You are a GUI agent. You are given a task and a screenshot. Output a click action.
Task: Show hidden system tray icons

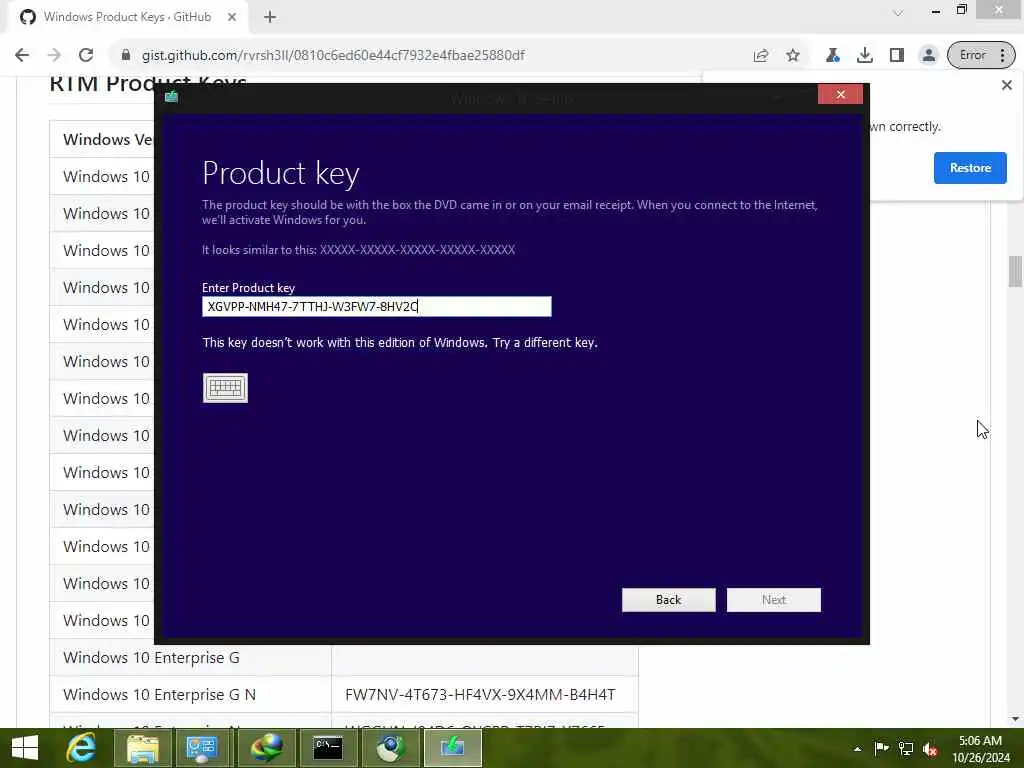pos(857,748)
